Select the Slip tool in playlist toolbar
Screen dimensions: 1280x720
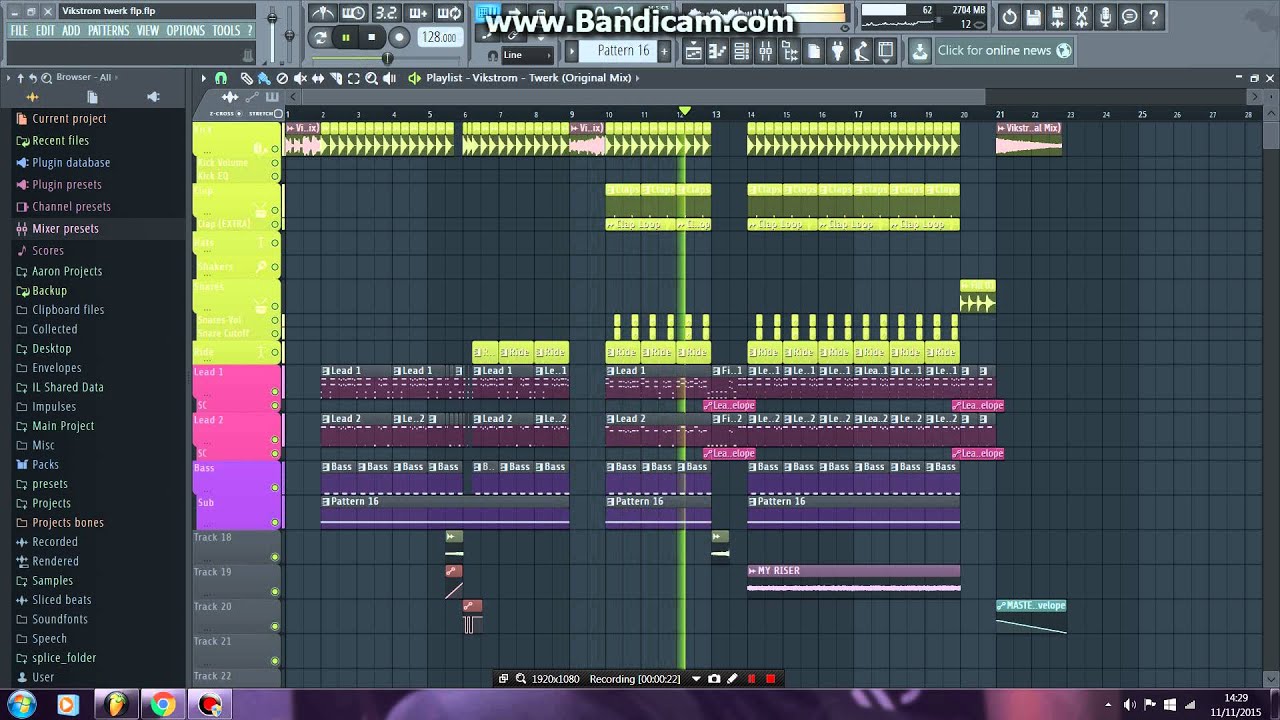318,78
